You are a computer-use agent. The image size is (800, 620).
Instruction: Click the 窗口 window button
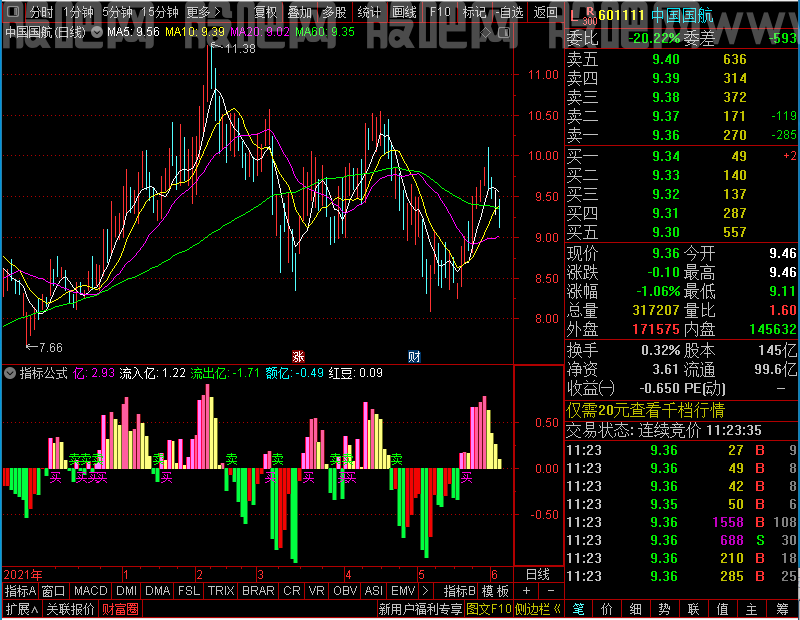click(x=54, y=591)
